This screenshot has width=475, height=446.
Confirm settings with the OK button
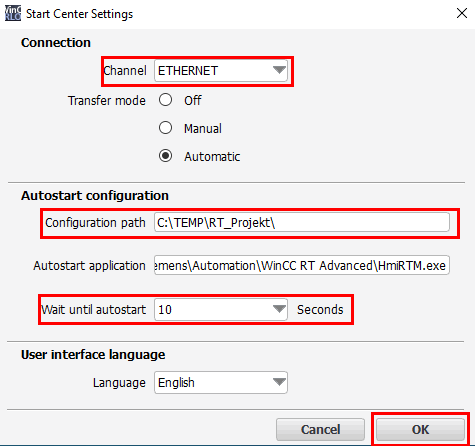click(420, 429)
